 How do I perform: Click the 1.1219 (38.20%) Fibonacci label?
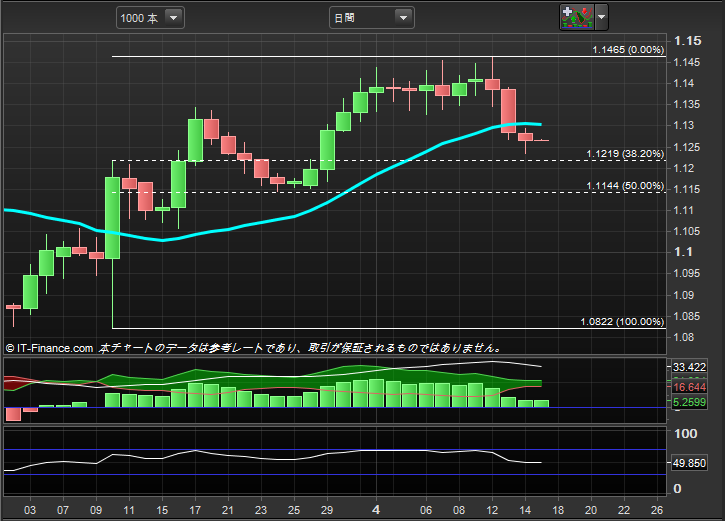click(x=625, y=153)
